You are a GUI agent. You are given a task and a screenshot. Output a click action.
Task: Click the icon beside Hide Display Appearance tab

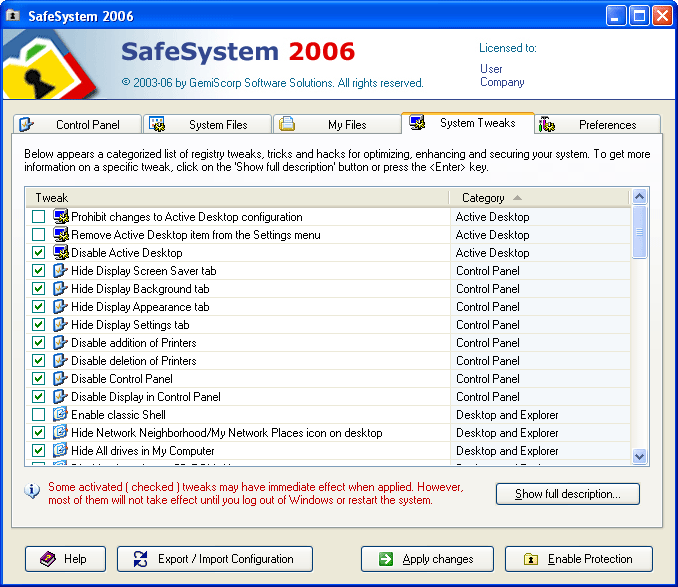[60, 306]
